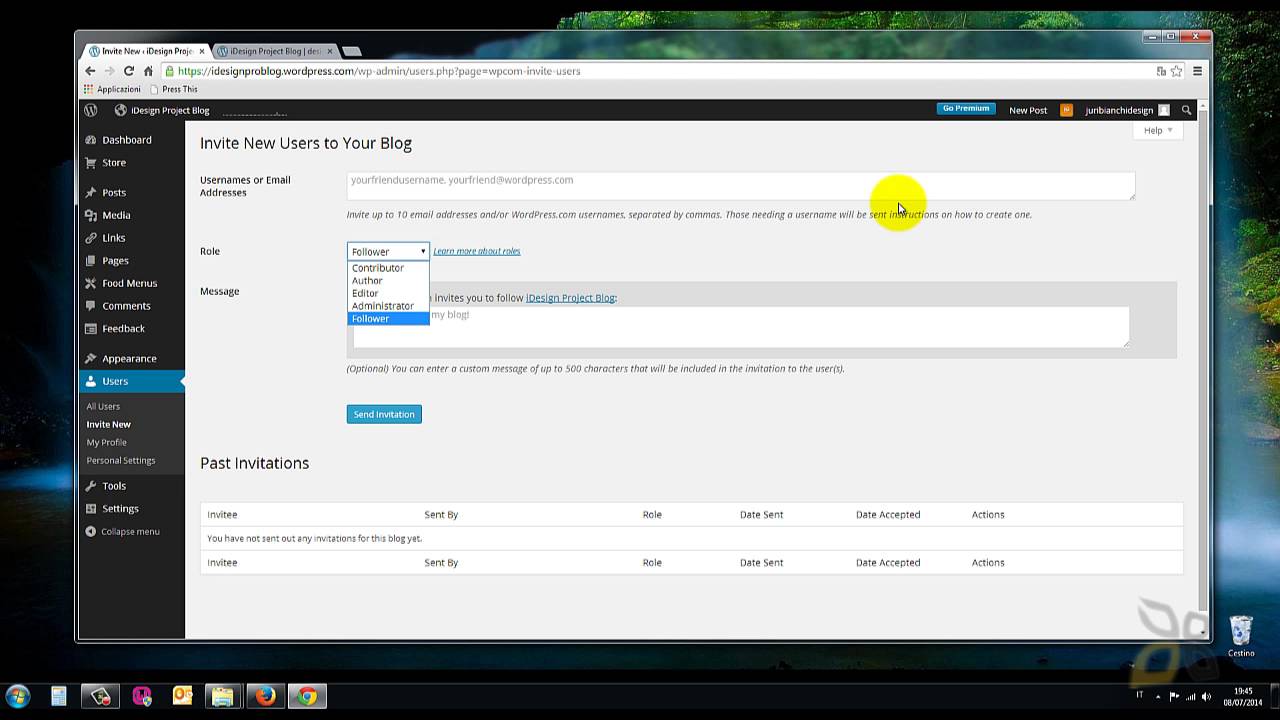Open Personal Settings submenu
The width and height of the screenshot is (1280, 720).
pyautogui.click(x=121, y=460)
